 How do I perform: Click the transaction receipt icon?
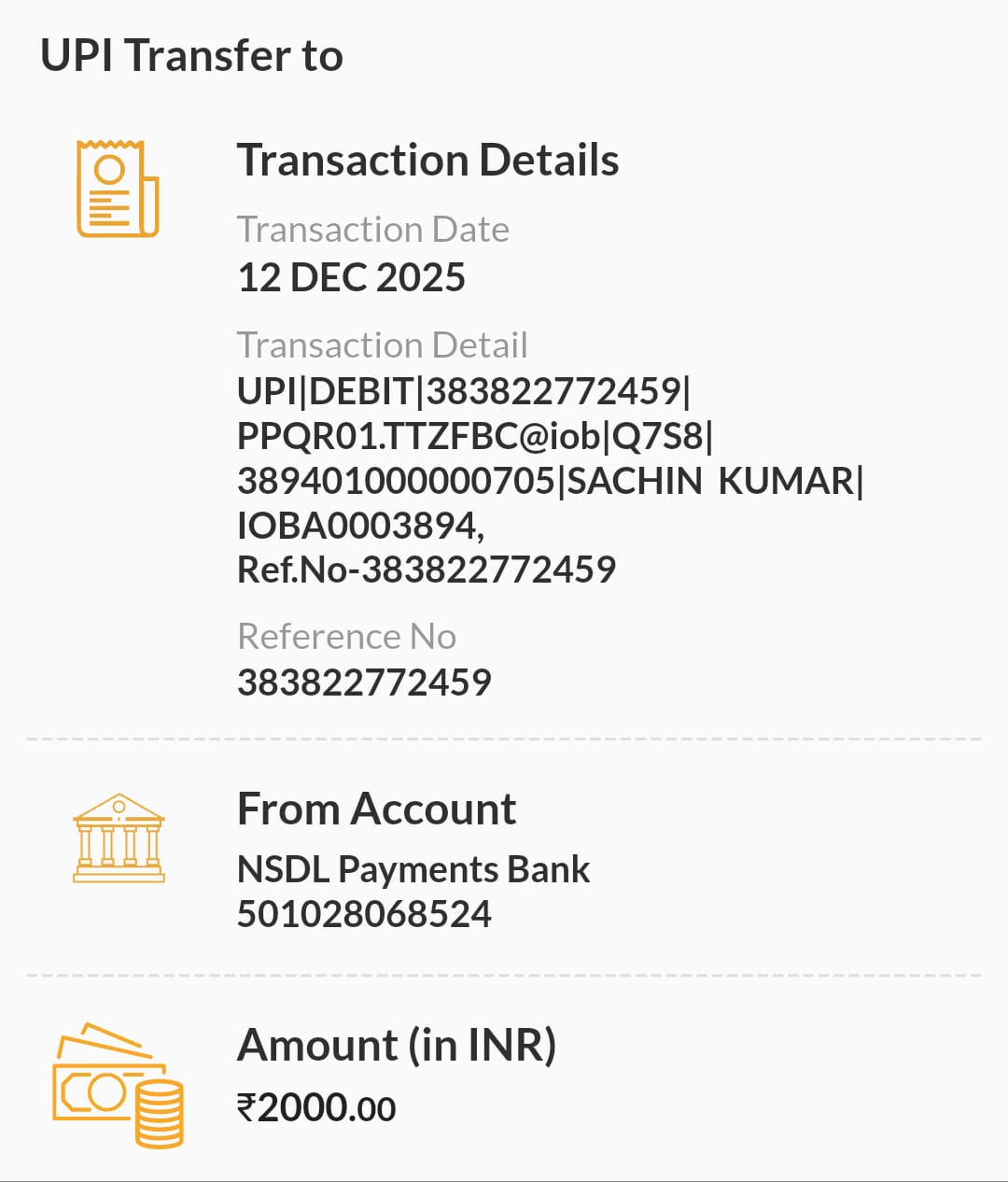[x=118, y=189]
